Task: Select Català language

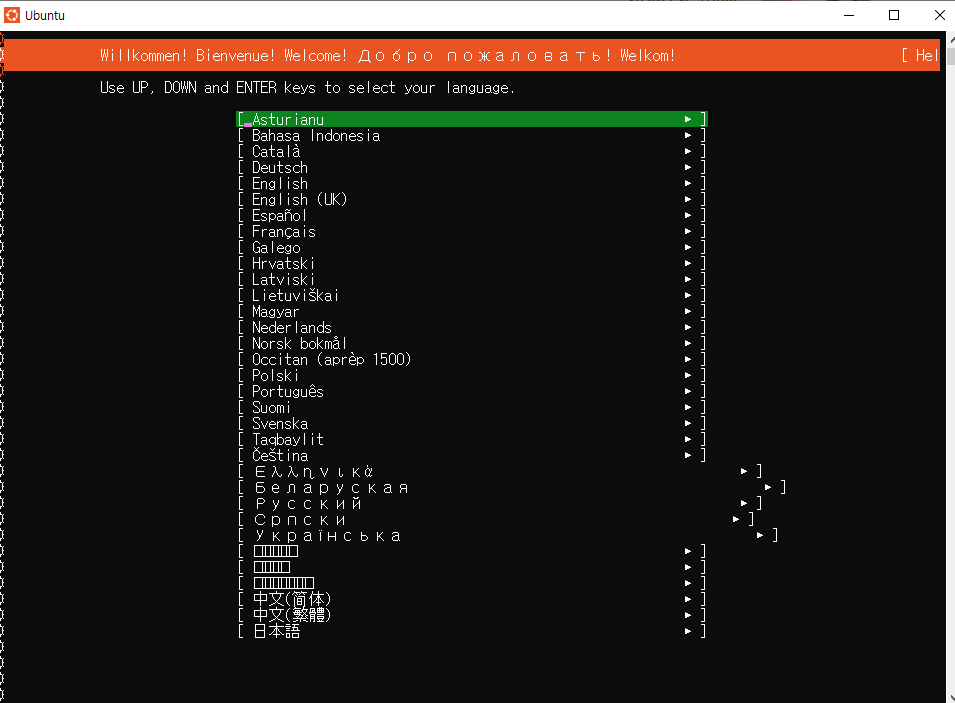Action: (x=472, y=151)
